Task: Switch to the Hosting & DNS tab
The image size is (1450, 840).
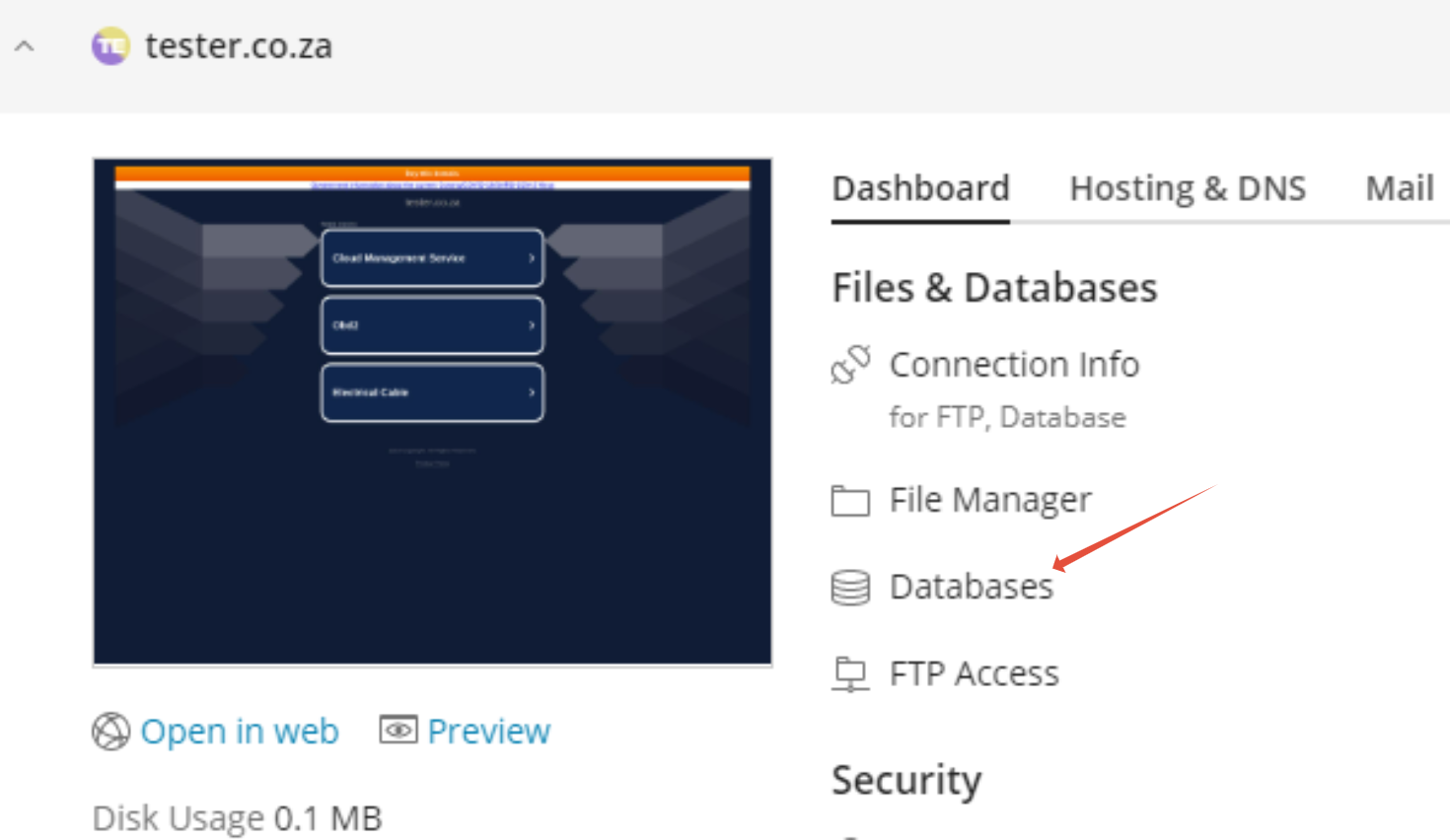Action: click(1188, 187)
